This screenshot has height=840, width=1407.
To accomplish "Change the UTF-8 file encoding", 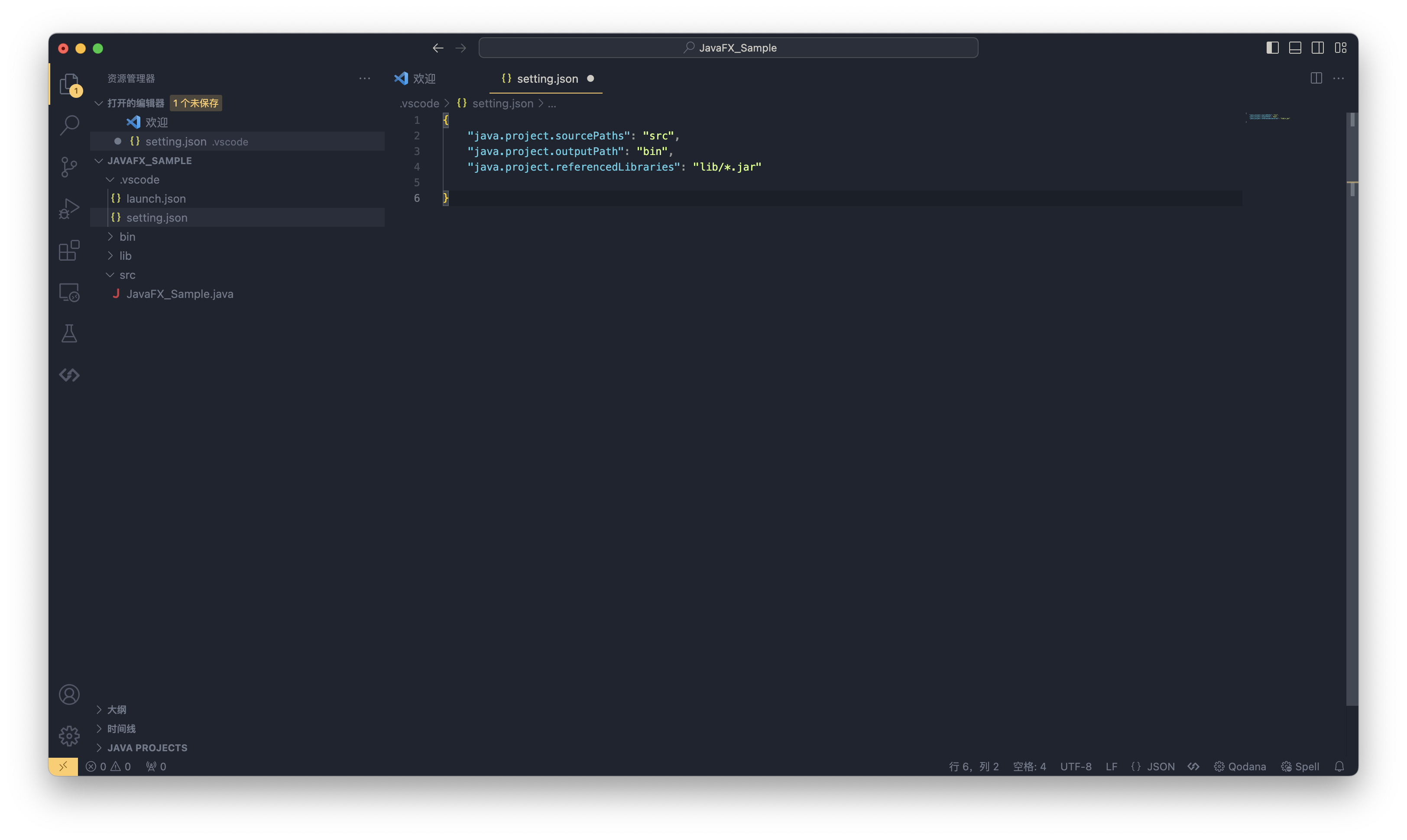I will point(1076,766).
